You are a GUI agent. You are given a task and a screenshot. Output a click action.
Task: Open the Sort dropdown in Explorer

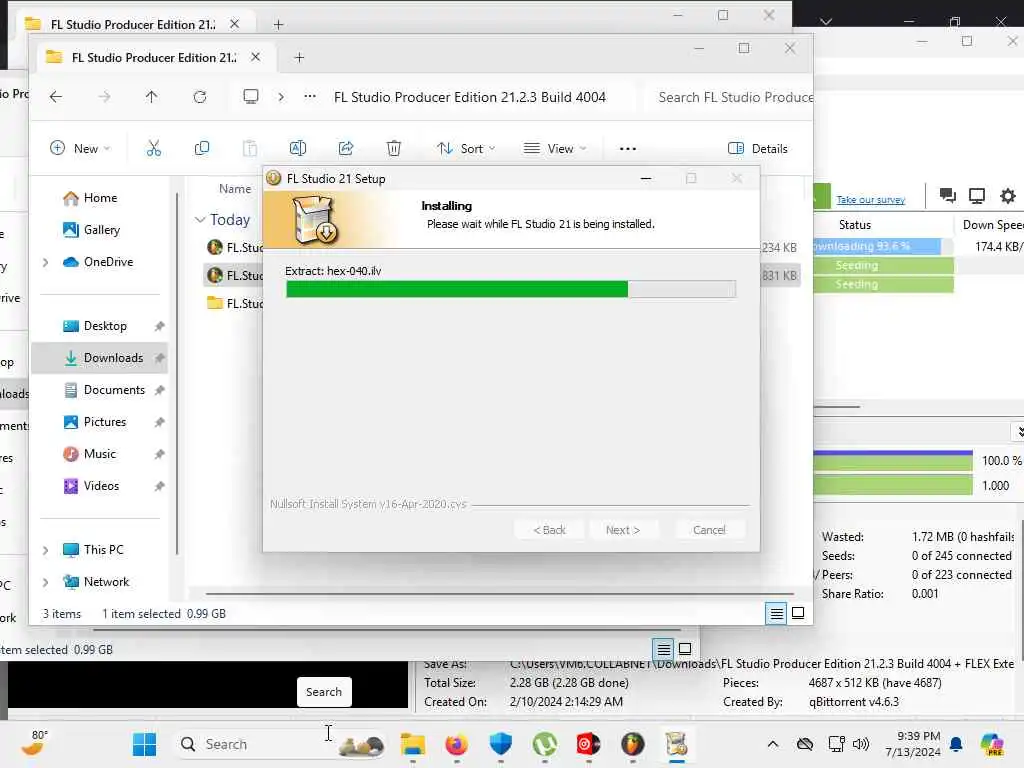coord(466,149)
